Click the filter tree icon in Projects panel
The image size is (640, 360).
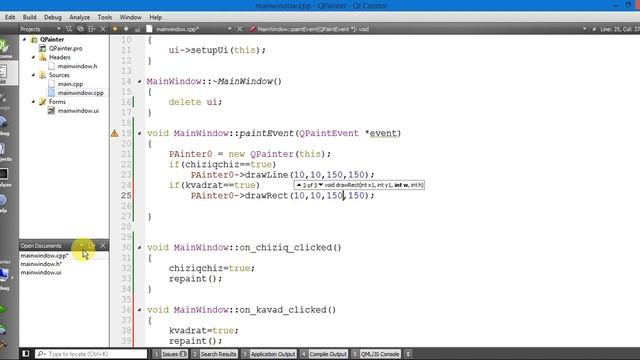pyautogui.click(x=69, y=29)
